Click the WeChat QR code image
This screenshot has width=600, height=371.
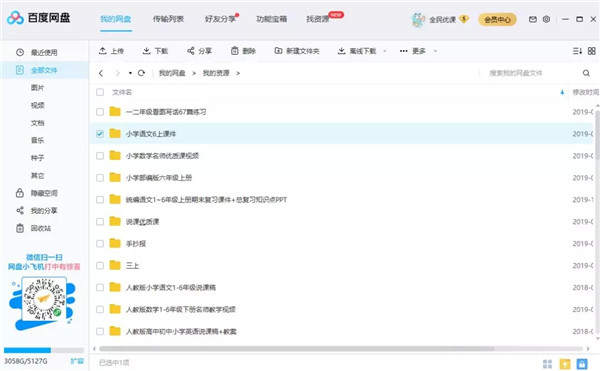tap(44, 299)
